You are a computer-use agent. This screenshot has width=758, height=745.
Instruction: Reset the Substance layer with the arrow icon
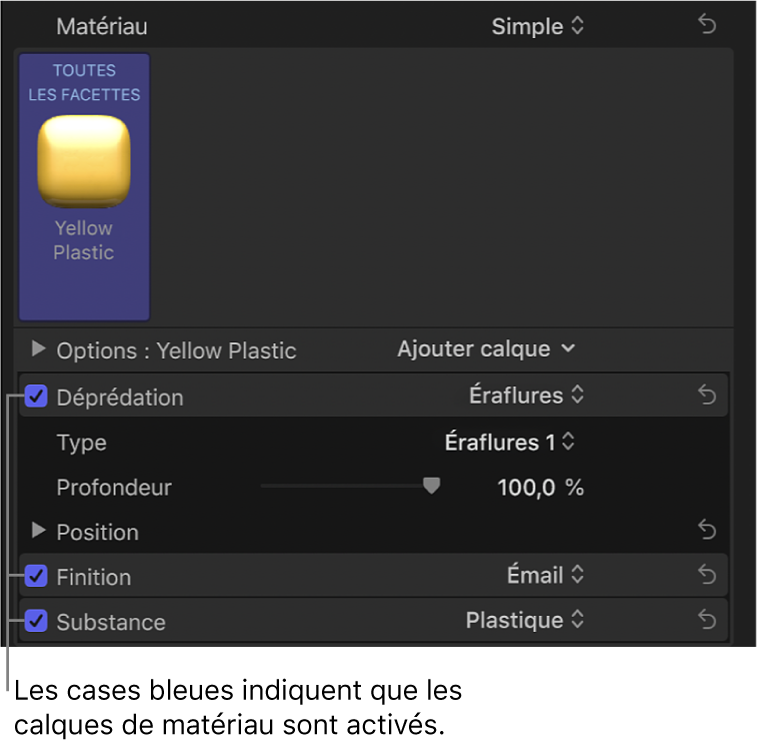[x=707, y=620]
